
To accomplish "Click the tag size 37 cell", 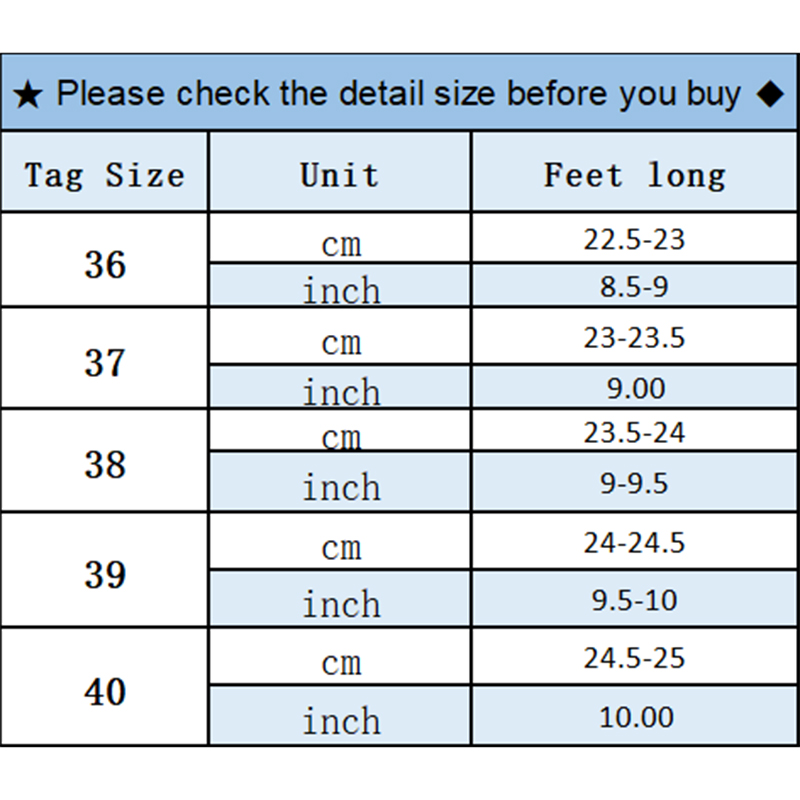I will 105,362.
